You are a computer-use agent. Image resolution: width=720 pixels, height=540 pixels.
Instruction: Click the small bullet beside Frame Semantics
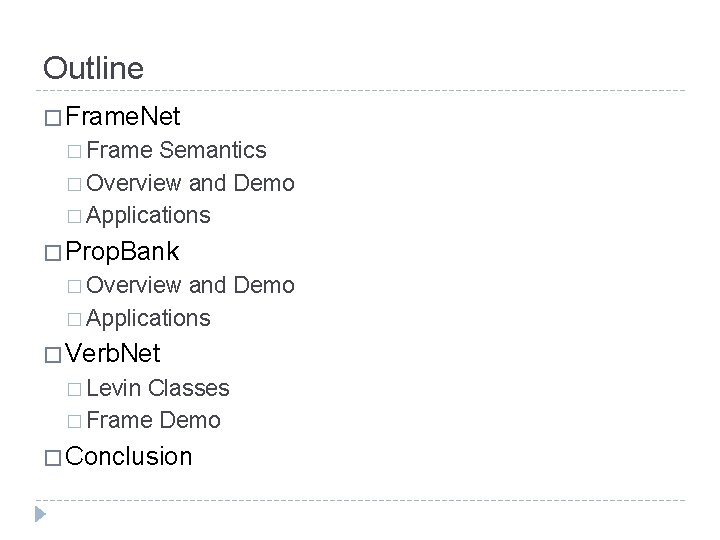74,152
